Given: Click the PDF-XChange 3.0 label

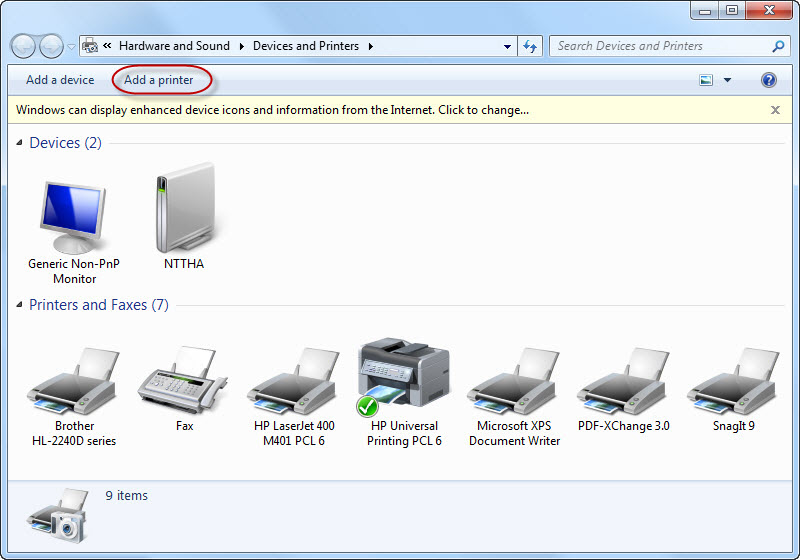Looking at the screenshot, I should point(623,426).
